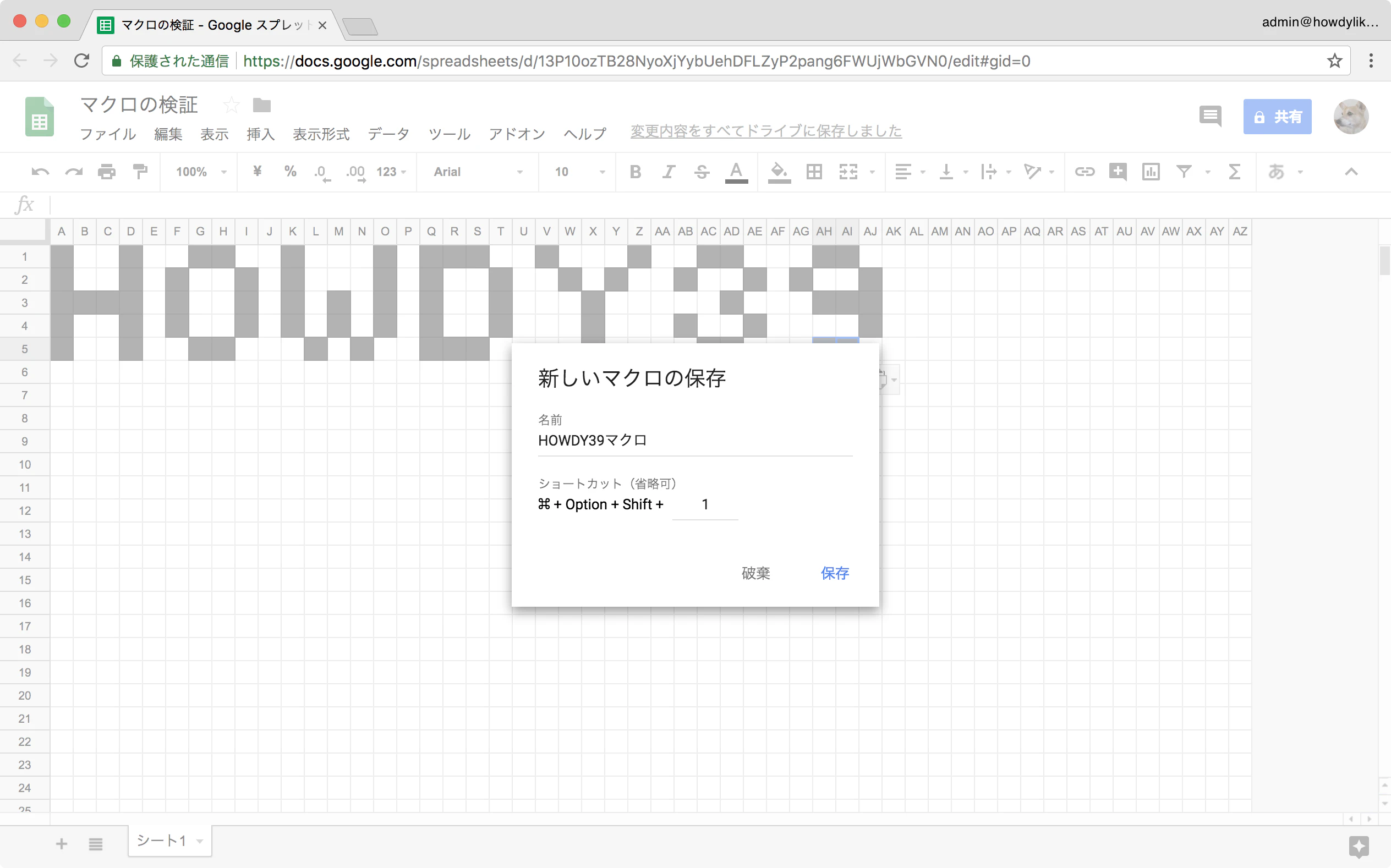Collapse the toolbar with chevron arrow
The width and height of the screenshot is (1391, 868).
1351,172
